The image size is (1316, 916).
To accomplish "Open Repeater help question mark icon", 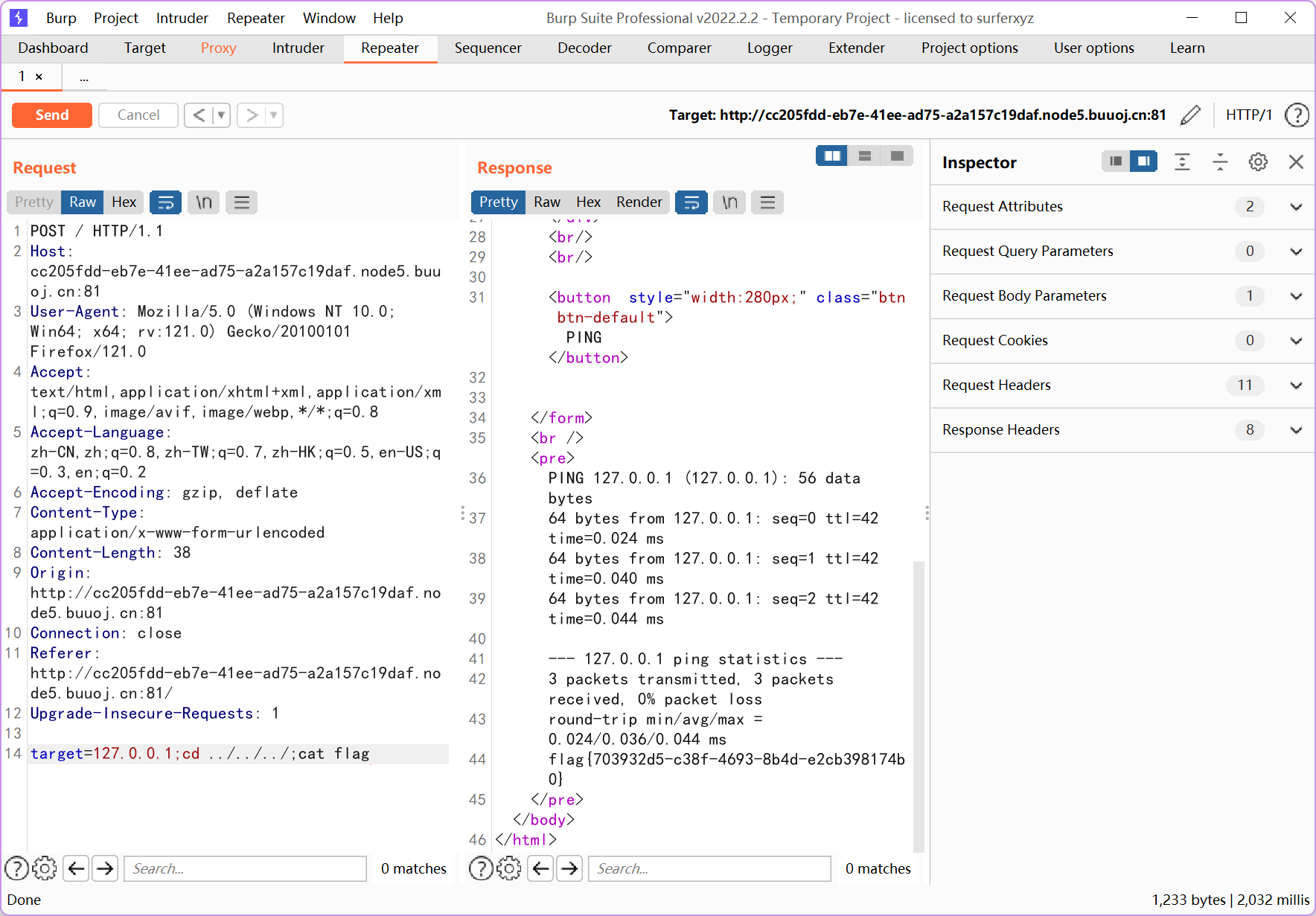I will pyautogui.click(x=1297, y=115).
